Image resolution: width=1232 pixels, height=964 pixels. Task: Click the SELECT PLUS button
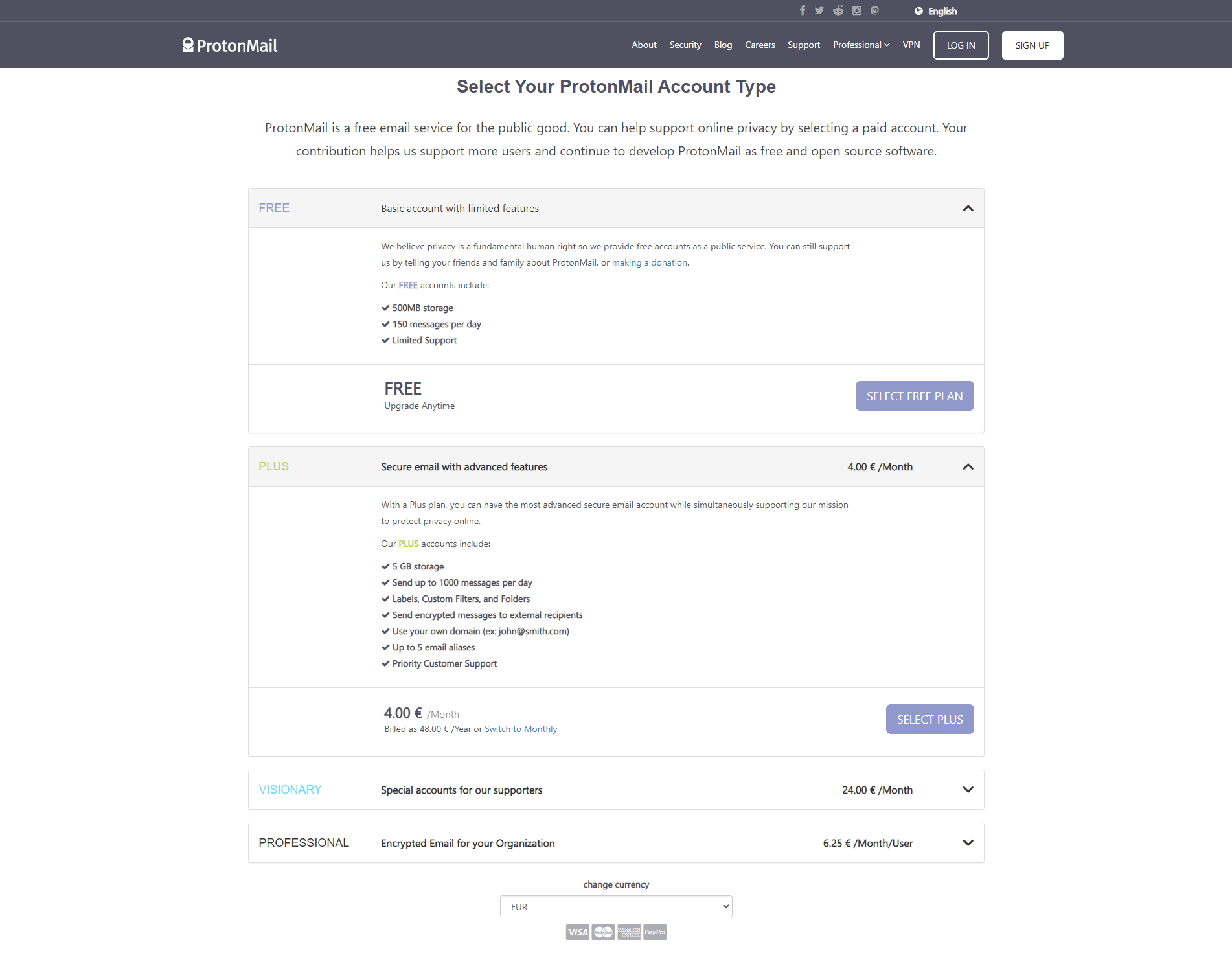coord(930,719)
